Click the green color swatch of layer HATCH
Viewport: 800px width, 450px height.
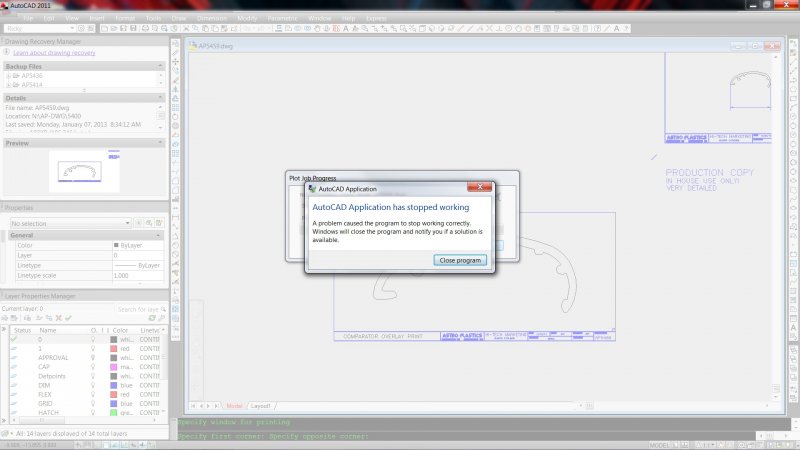click(114, 413)
